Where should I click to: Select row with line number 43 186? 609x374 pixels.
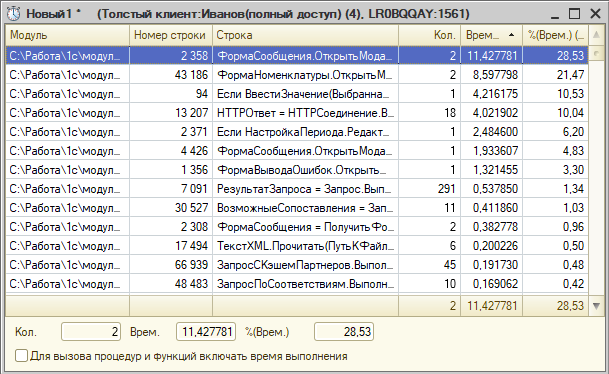(x=297, y=75)
